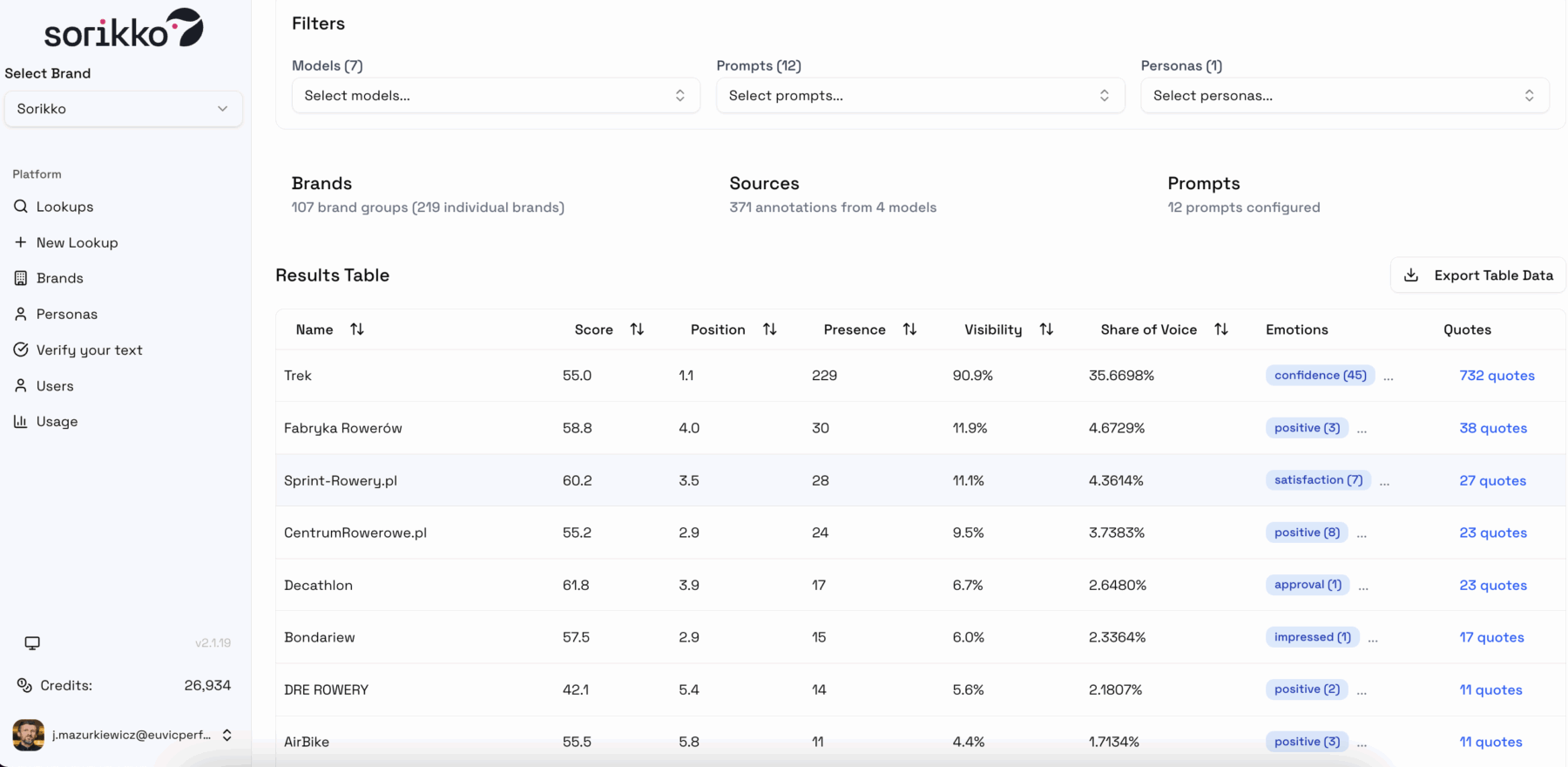
Task: Click Export Table Data button
Action: (x=1478, y=275)
